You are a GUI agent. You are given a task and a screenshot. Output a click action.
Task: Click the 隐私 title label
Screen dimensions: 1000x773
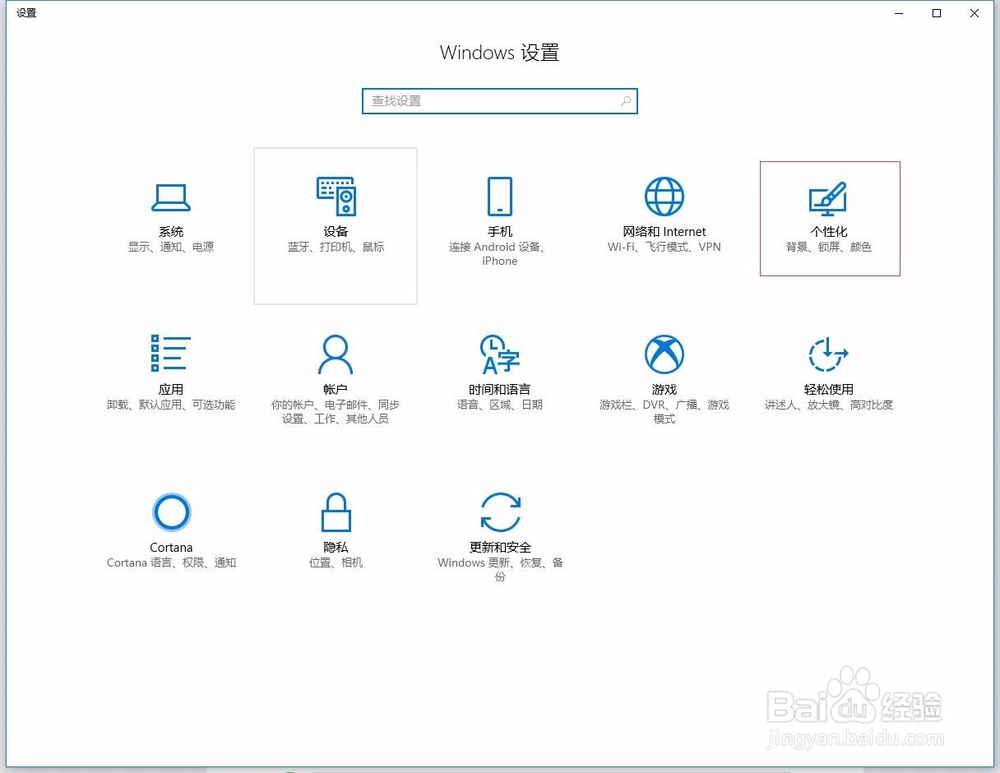coord(335,547)
